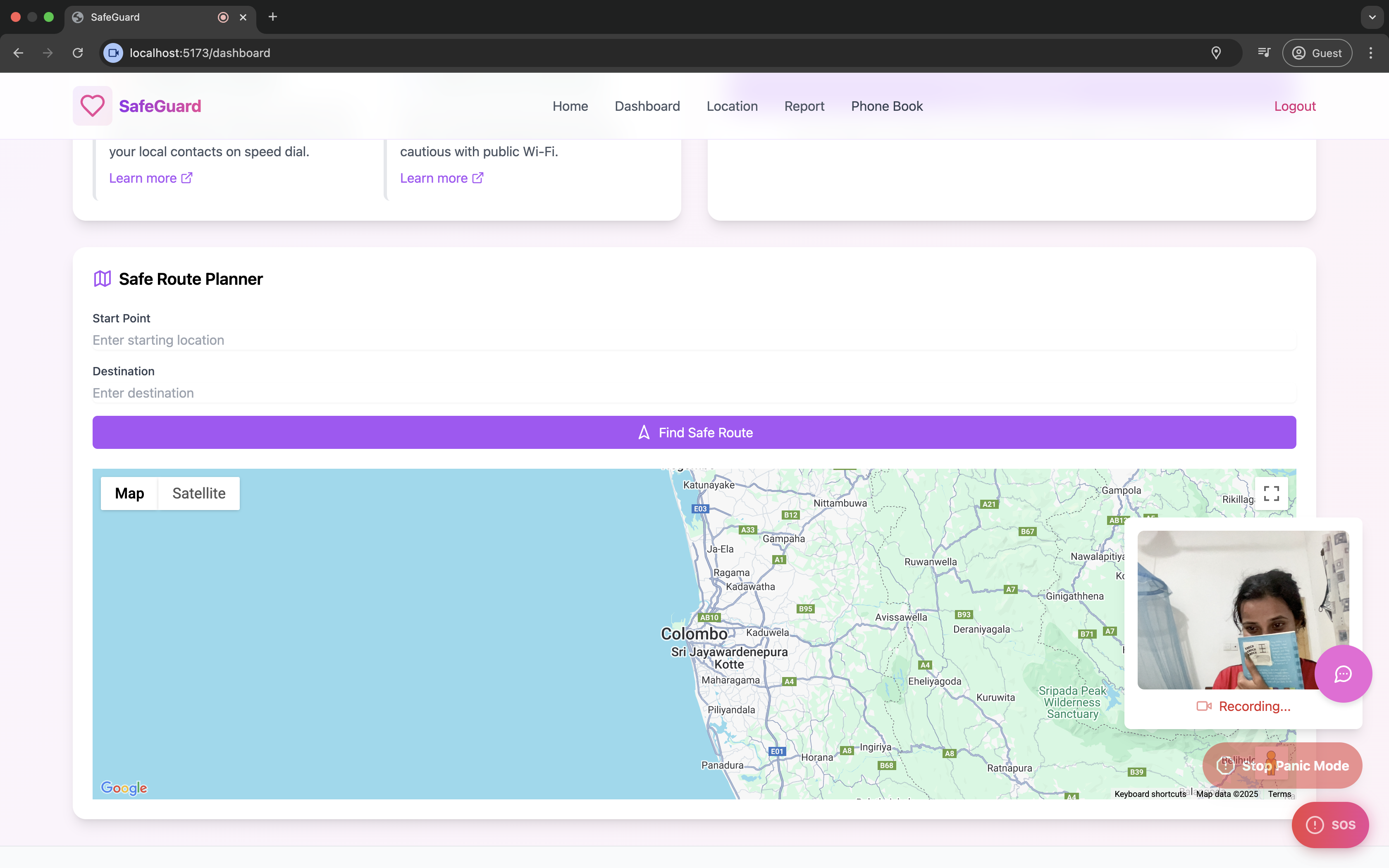Click the Find Safe Route button
The height and width of the screenshot is (868, 1389).
(x=694, y=432)
